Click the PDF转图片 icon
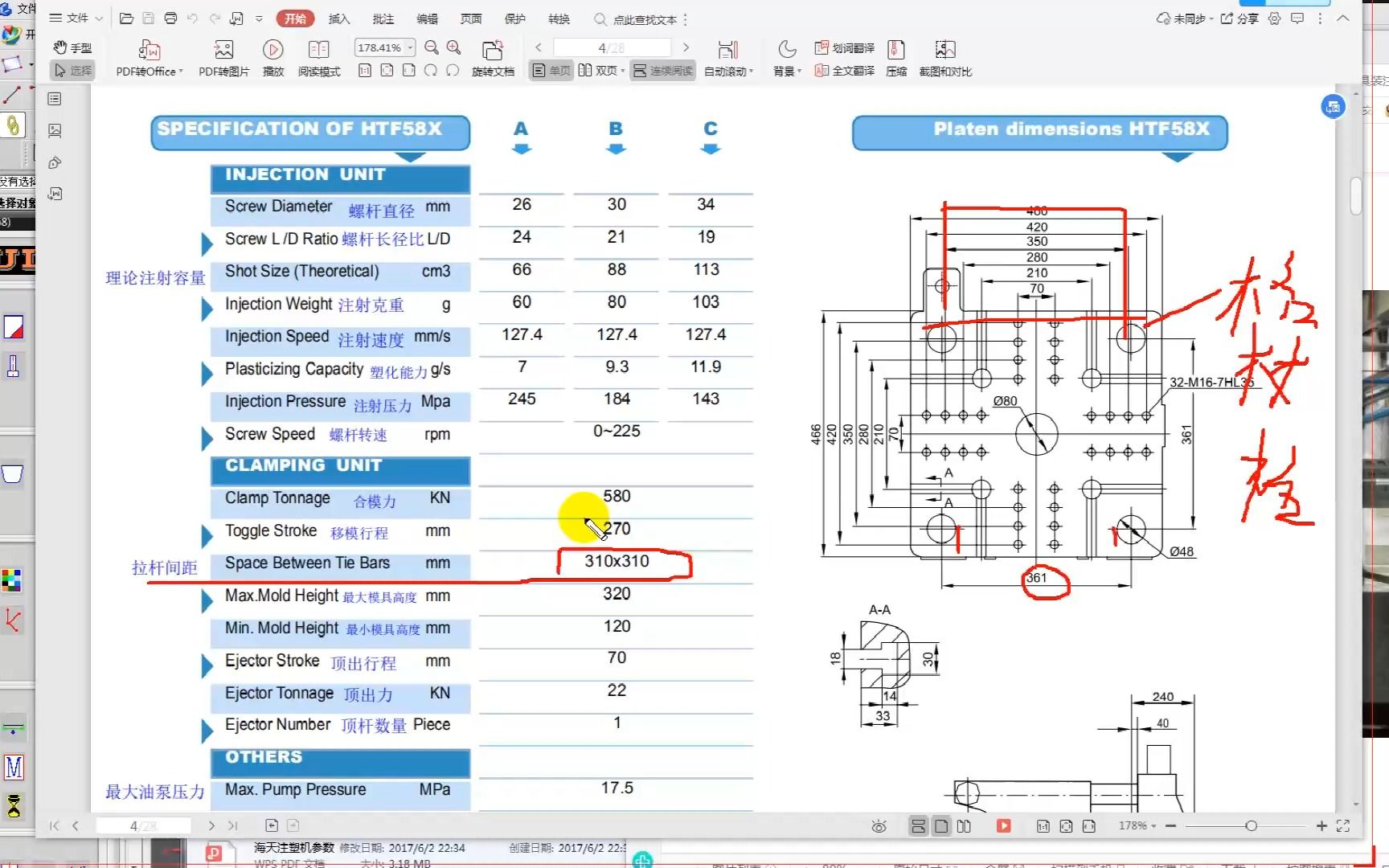The height and width of the screenshot is (868, 1389). click(x=223, y=58)
